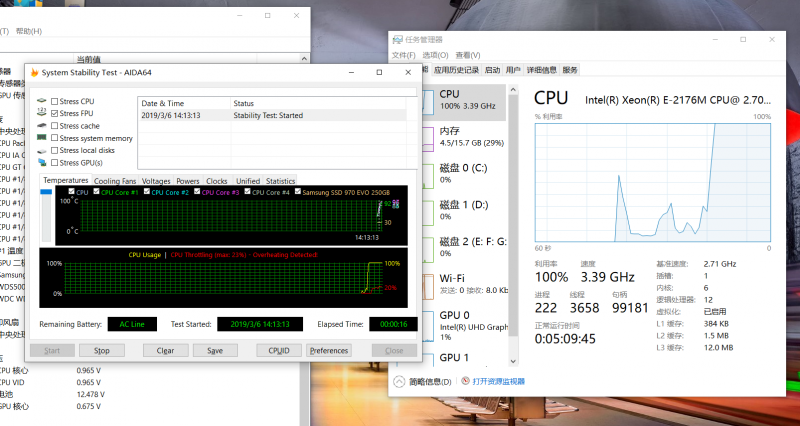Switch to 服务 tab in Task Manager
Viewport: 800px width, 426px height.
coord(570,70)
